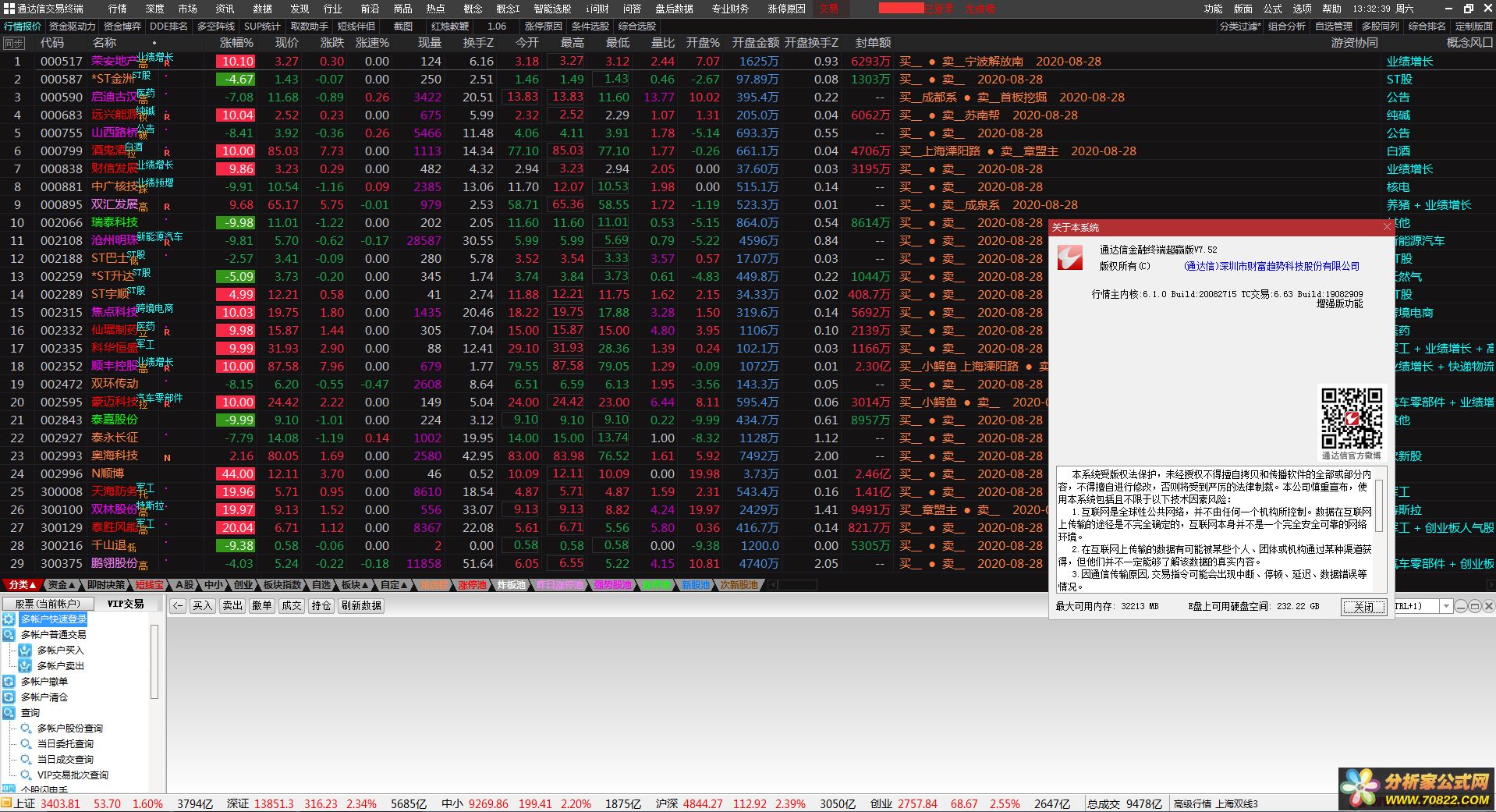Open the 行情 menu

coord(117,9)
